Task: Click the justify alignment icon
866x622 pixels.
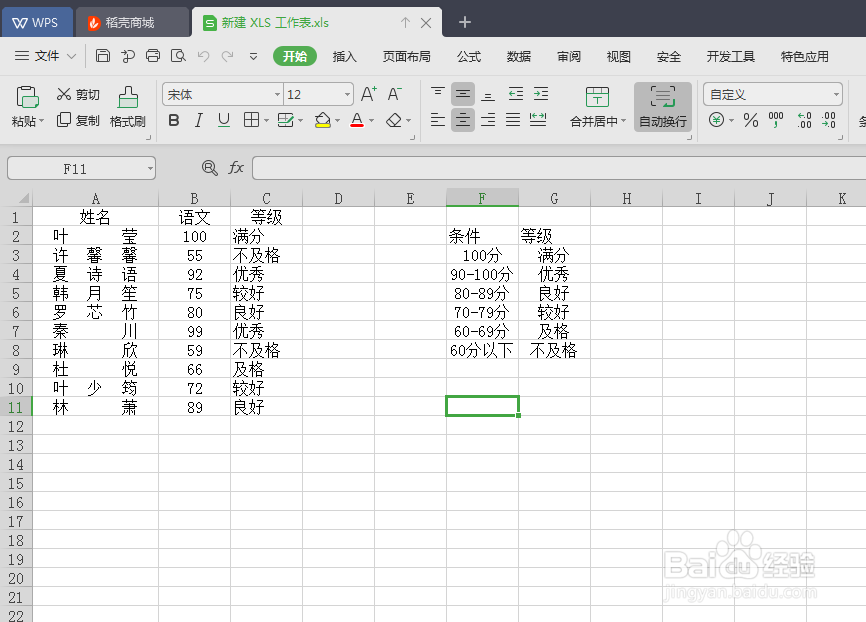Action: (x=513, y=120)
